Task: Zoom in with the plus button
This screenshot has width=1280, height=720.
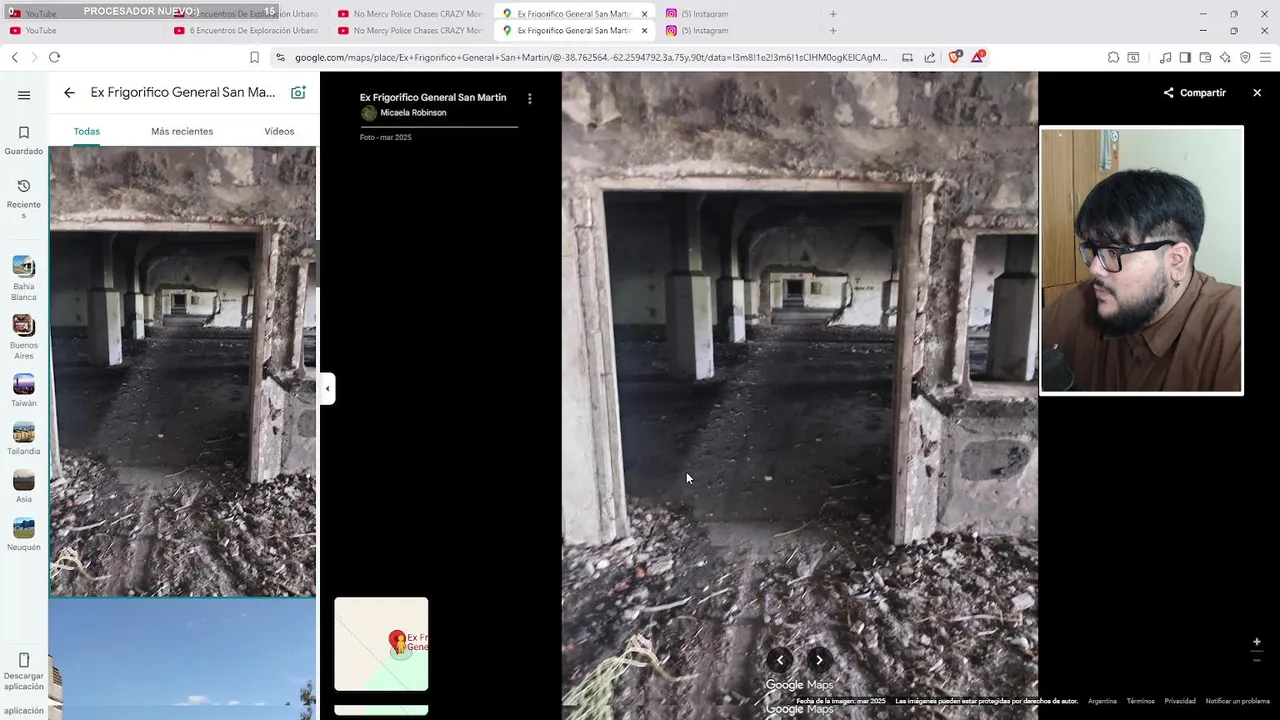Action: (1257, 642)
